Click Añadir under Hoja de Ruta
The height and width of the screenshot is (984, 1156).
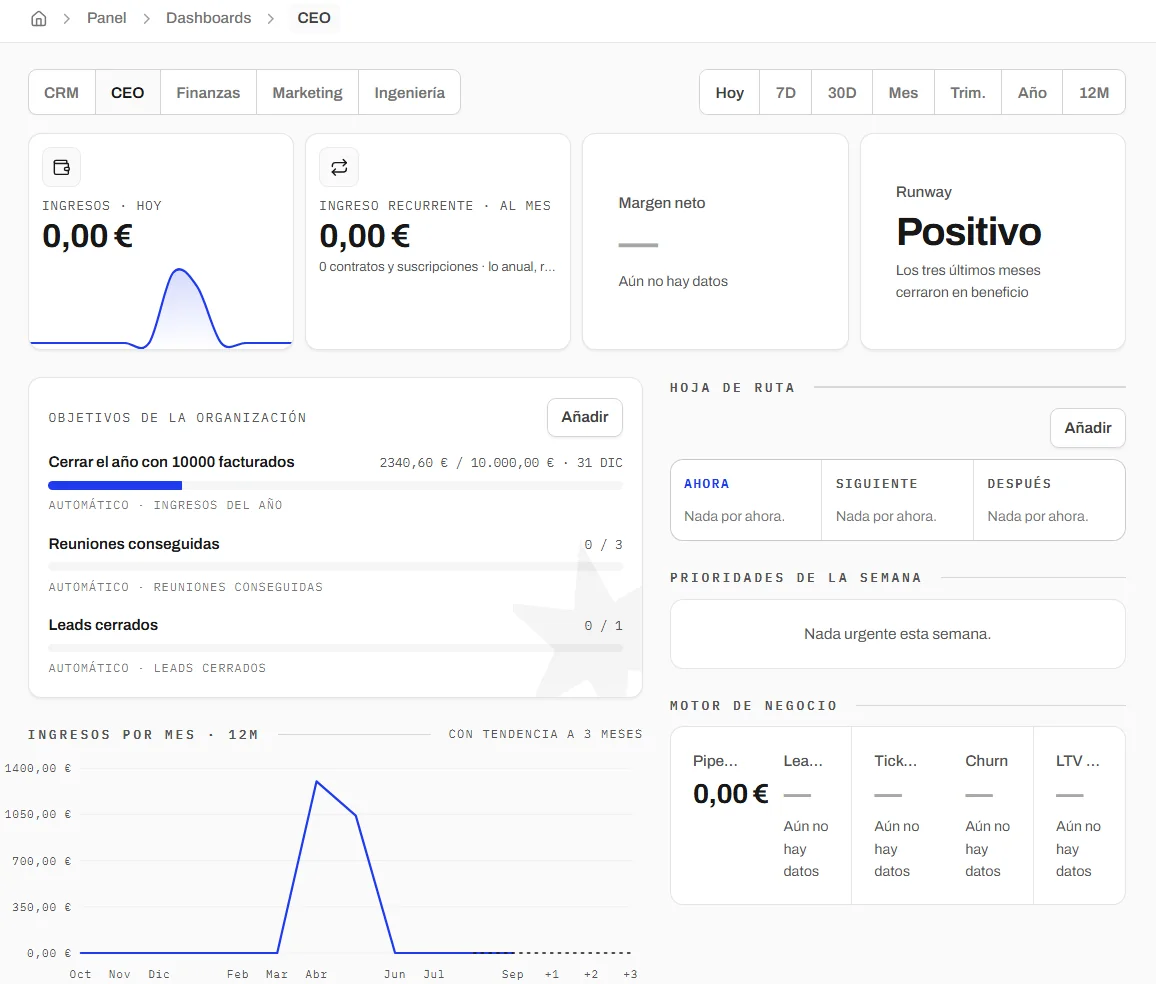1087,428
